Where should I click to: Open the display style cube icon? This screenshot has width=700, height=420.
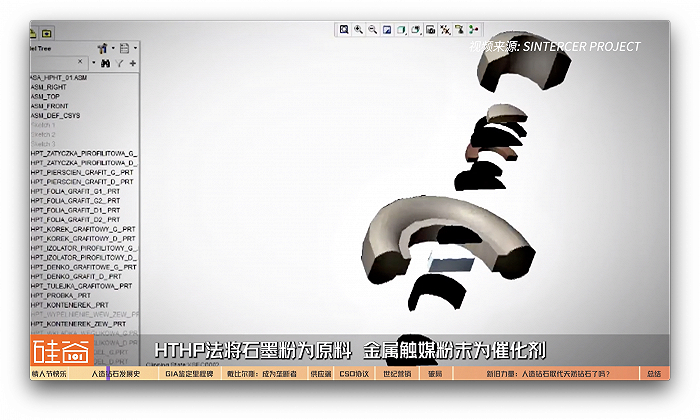(x=401, y=30)
